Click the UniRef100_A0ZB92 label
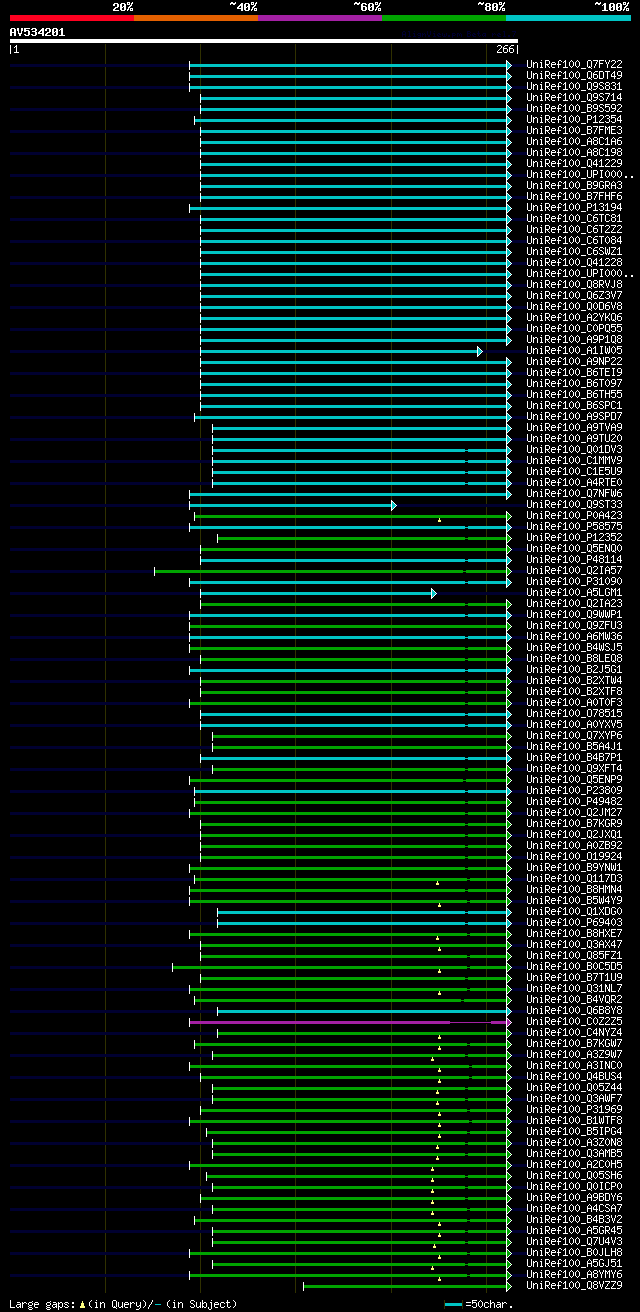The height and width of the screenshot is (1312, 640). tap(575, 845)
